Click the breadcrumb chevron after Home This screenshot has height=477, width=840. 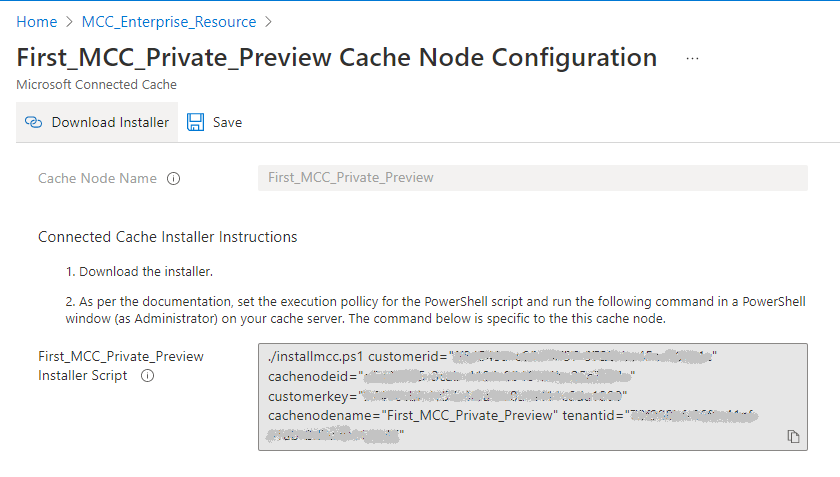[x=70, y=22]
